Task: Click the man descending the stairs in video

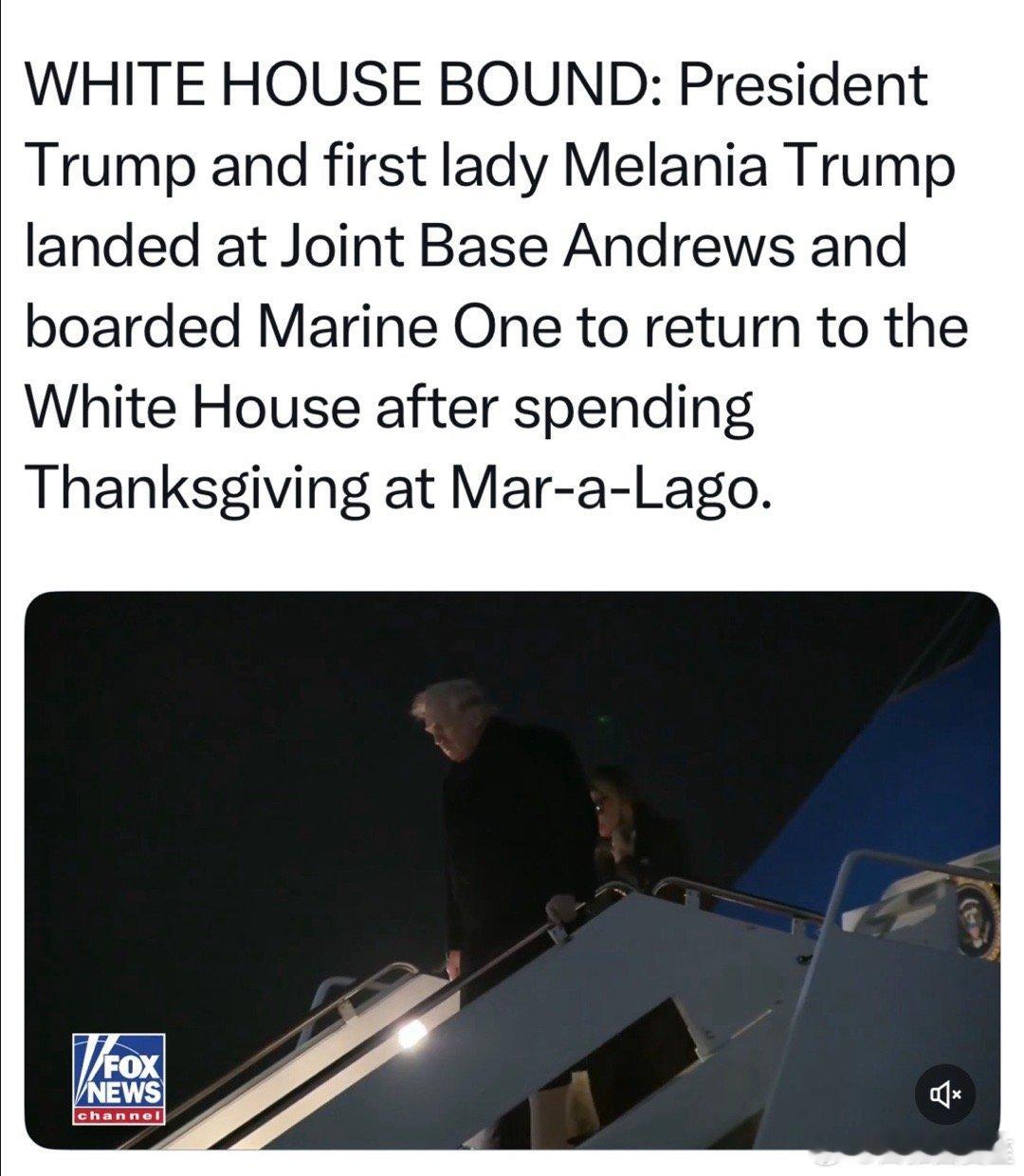Action: coord(503,825)
